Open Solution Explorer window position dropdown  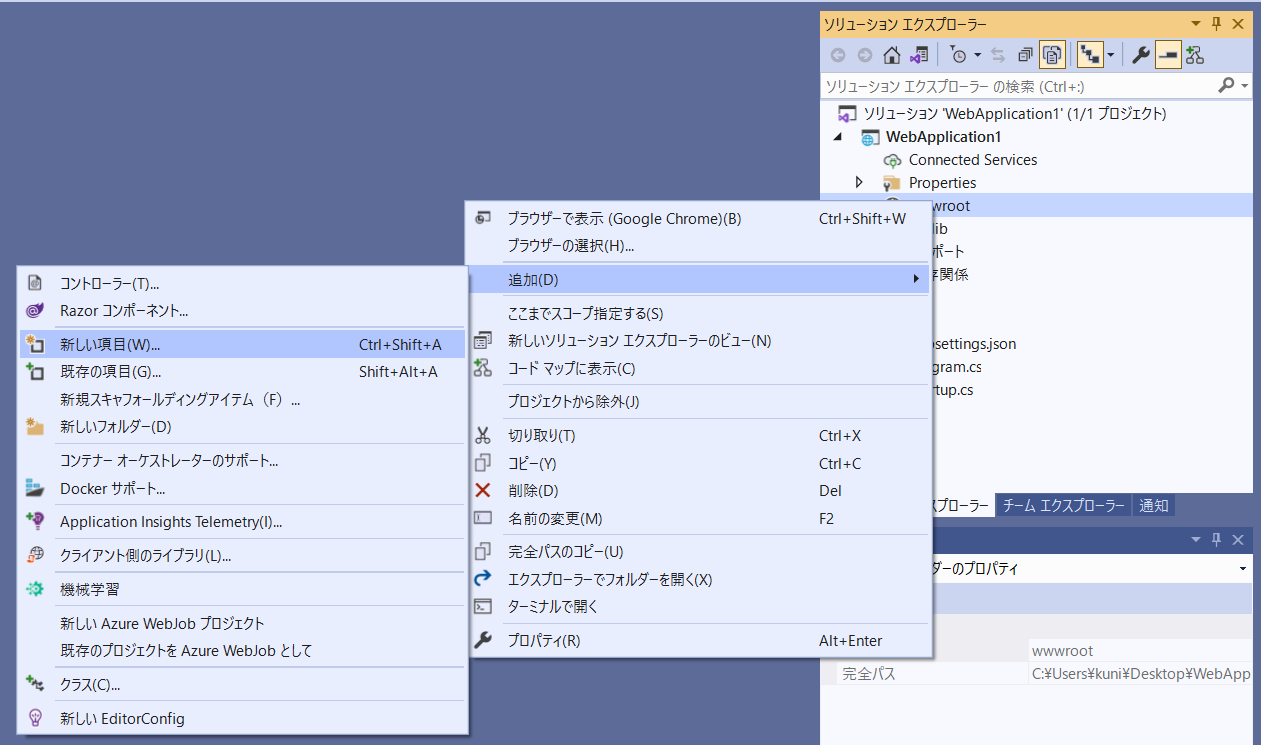pyautogui.click(x=1196, y=23)
